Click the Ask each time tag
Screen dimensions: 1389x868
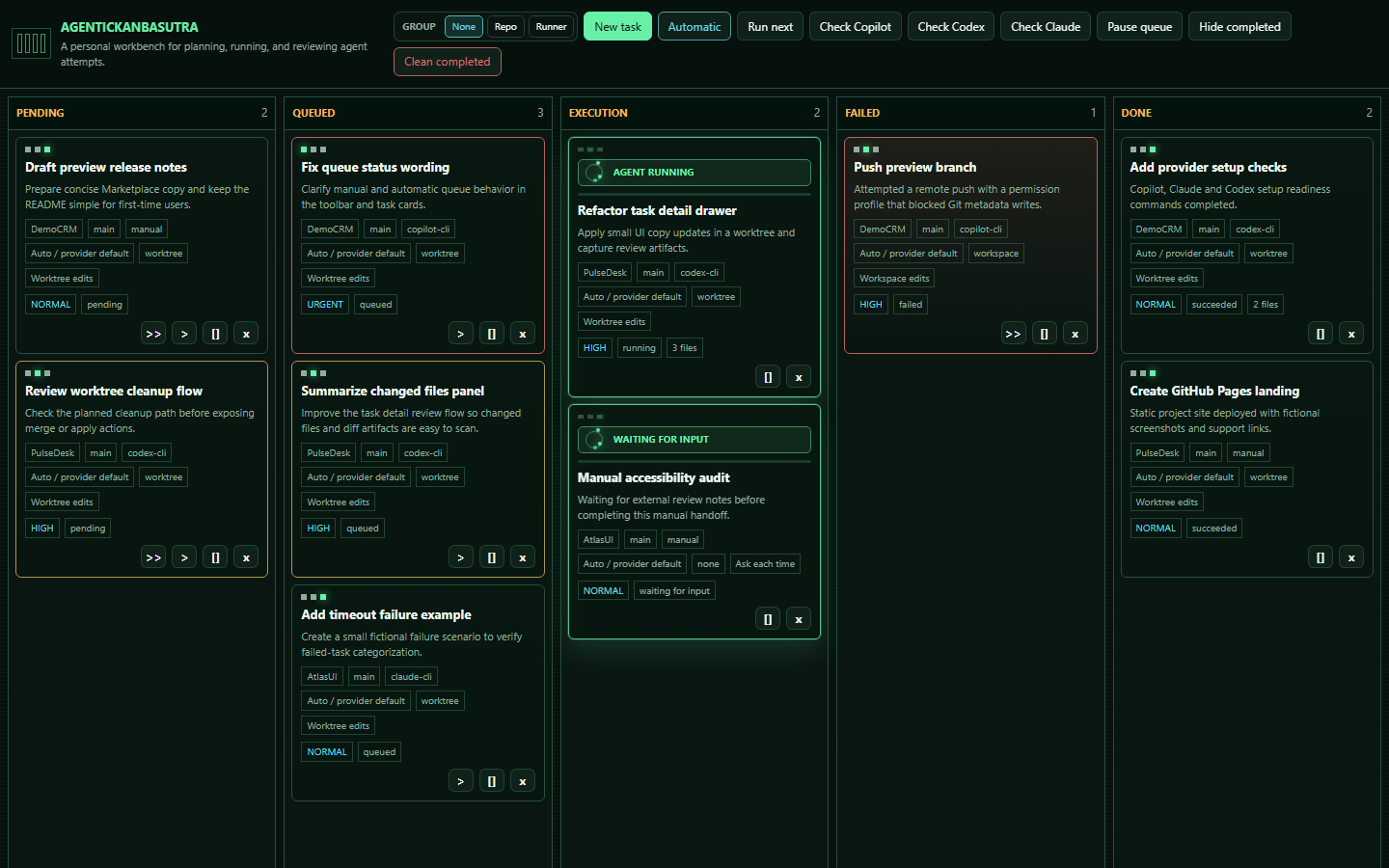click(x=765, y=564)
